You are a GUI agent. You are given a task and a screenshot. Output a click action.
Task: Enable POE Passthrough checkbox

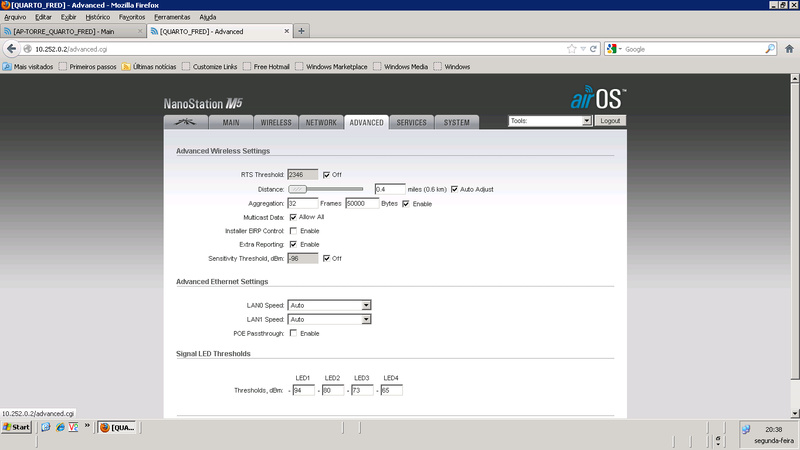click(293, 333)
